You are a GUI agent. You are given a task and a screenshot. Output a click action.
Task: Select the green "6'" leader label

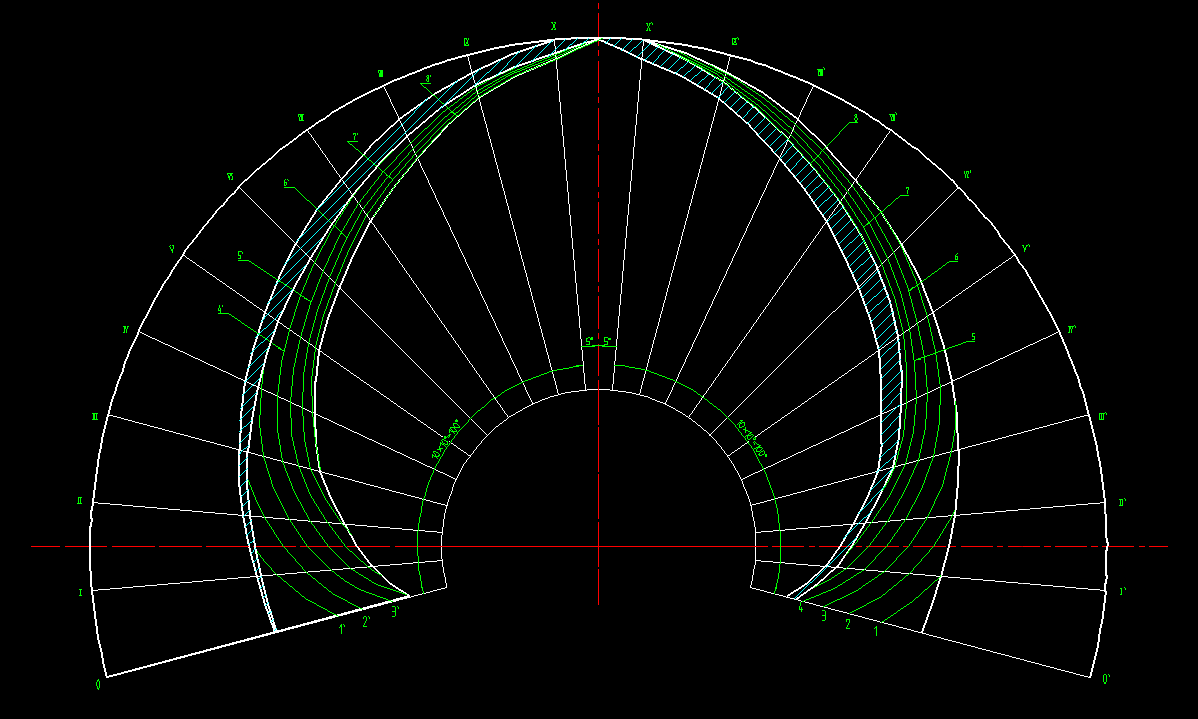click(x=287, y=183)
